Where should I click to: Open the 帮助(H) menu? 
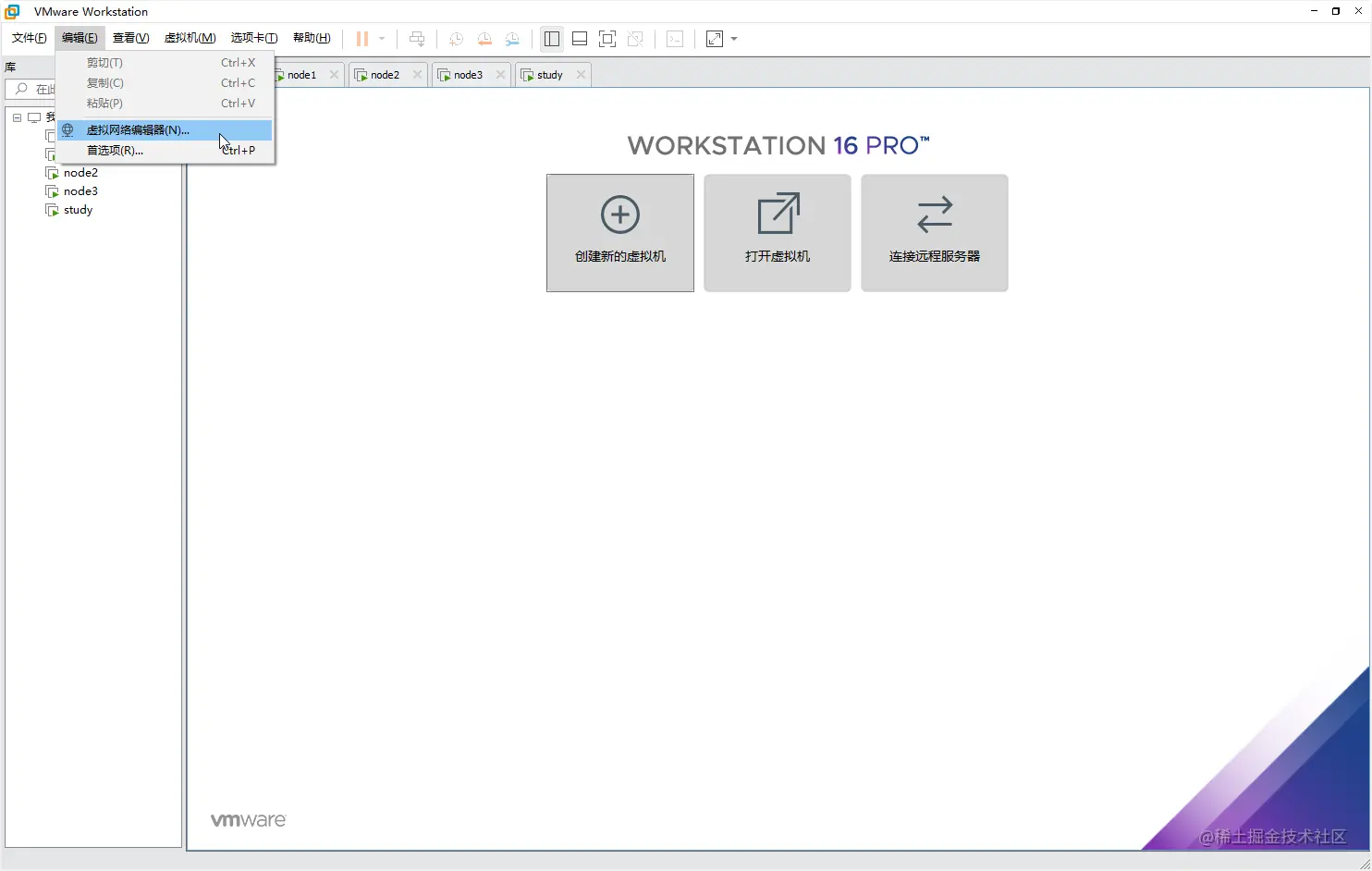pyautogui.click(x=312, y=38)
